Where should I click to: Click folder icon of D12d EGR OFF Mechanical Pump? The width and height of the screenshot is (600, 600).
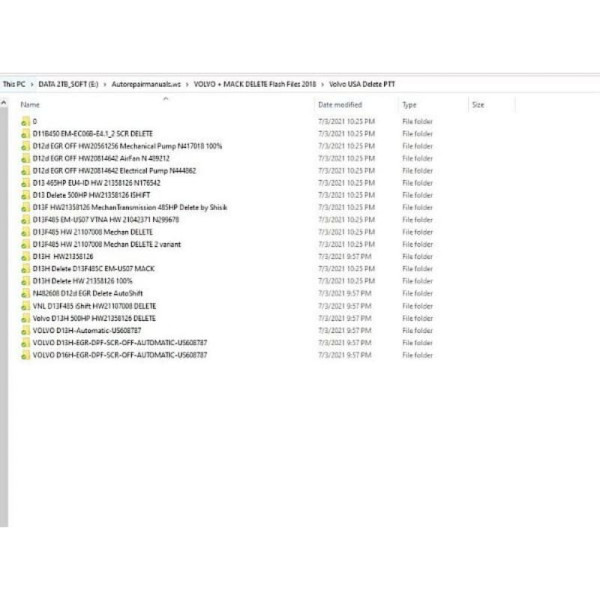click(25, 145)
